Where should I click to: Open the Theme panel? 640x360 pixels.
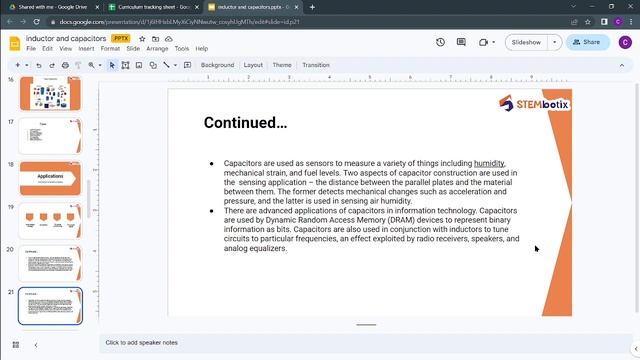pos(282,65)
